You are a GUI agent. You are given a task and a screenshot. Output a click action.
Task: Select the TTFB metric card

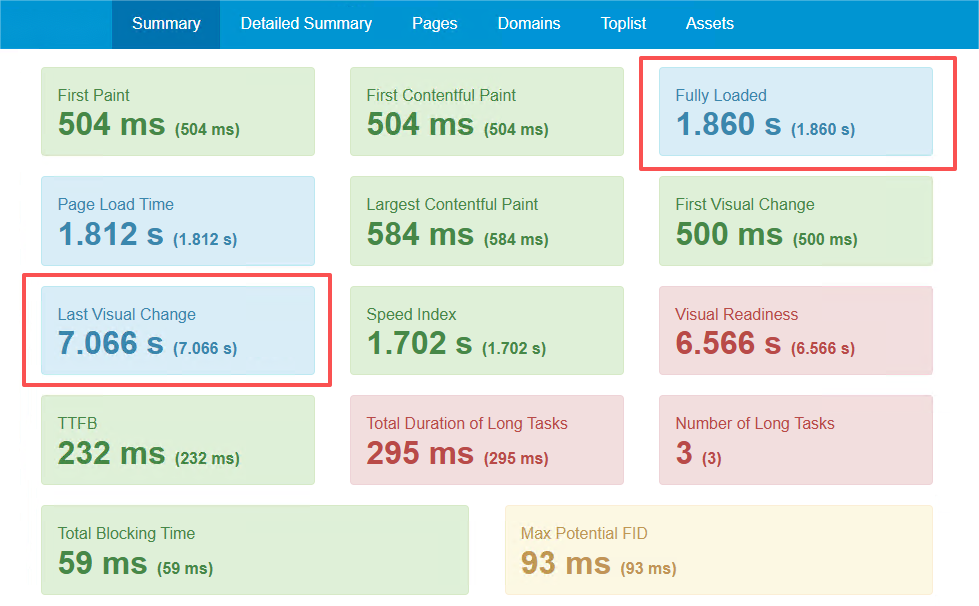click(x=178, y=439)
